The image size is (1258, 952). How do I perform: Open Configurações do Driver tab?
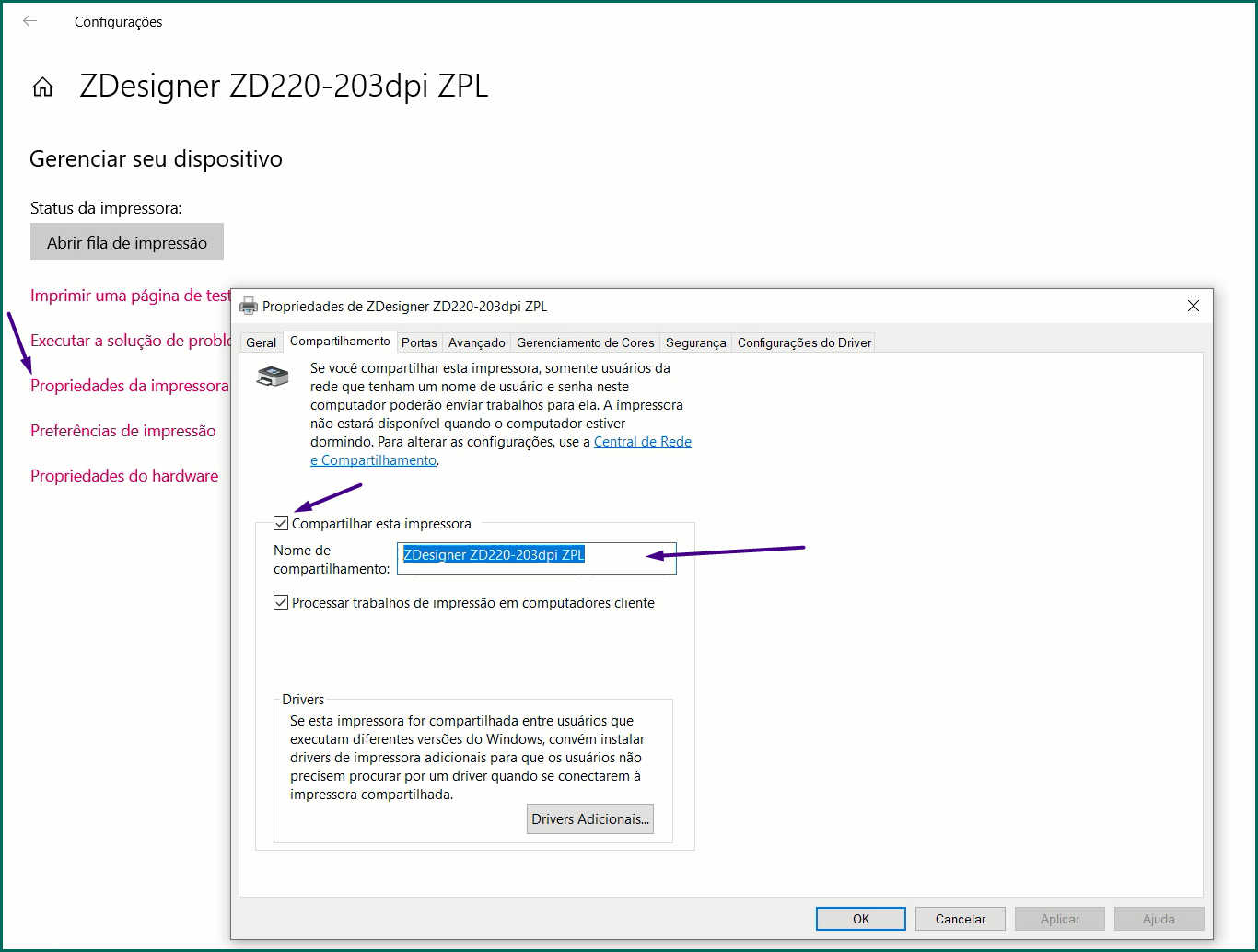[804, 342]
